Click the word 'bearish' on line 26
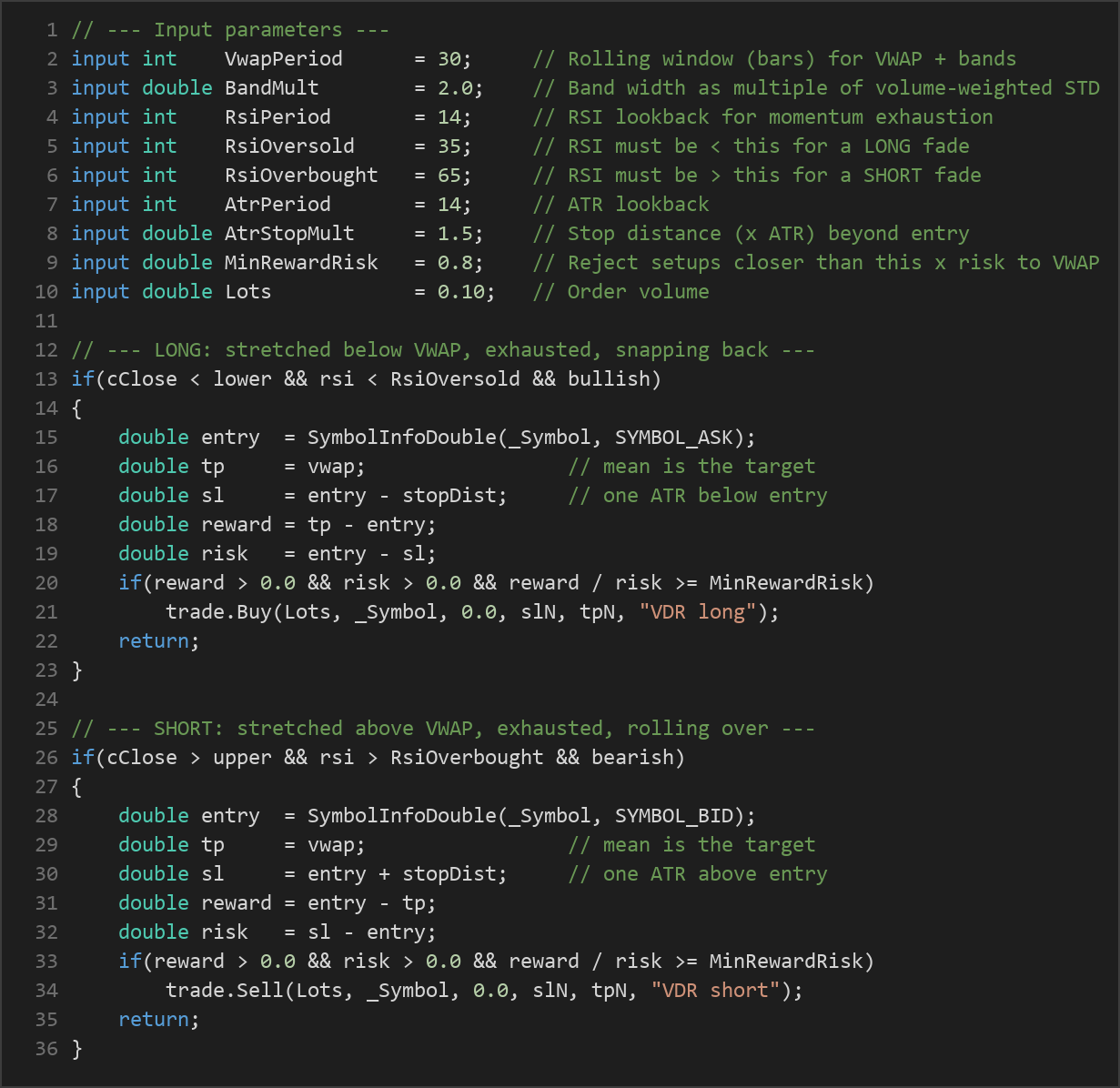 coord(632,758)
